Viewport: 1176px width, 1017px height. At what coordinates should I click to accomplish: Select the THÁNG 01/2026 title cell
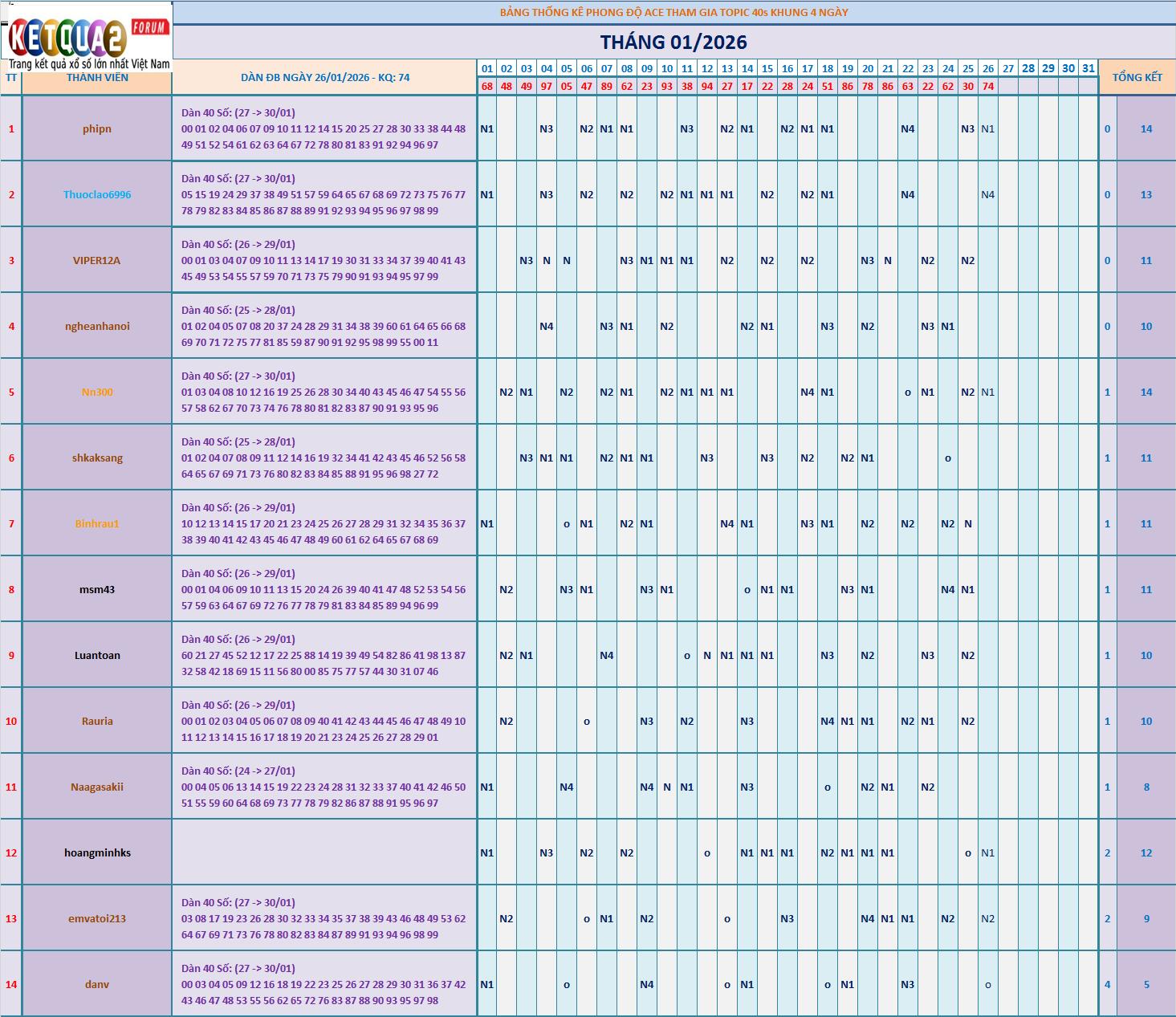[673, 43]
